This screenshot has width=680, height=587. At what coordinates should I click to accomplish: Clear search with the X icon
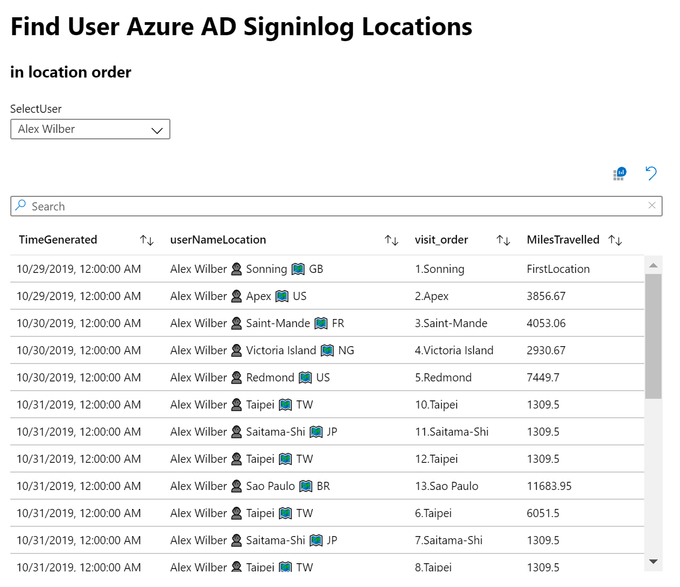[651, 205]
